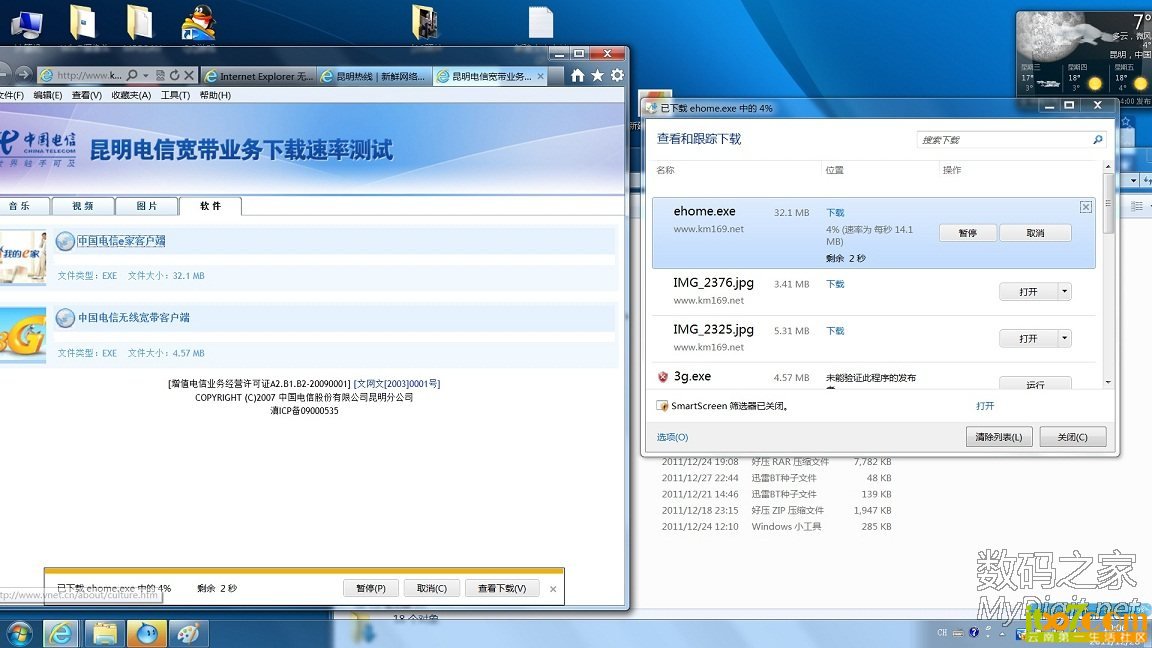Run 3g.exe with 运行 button

[1035, 384]
